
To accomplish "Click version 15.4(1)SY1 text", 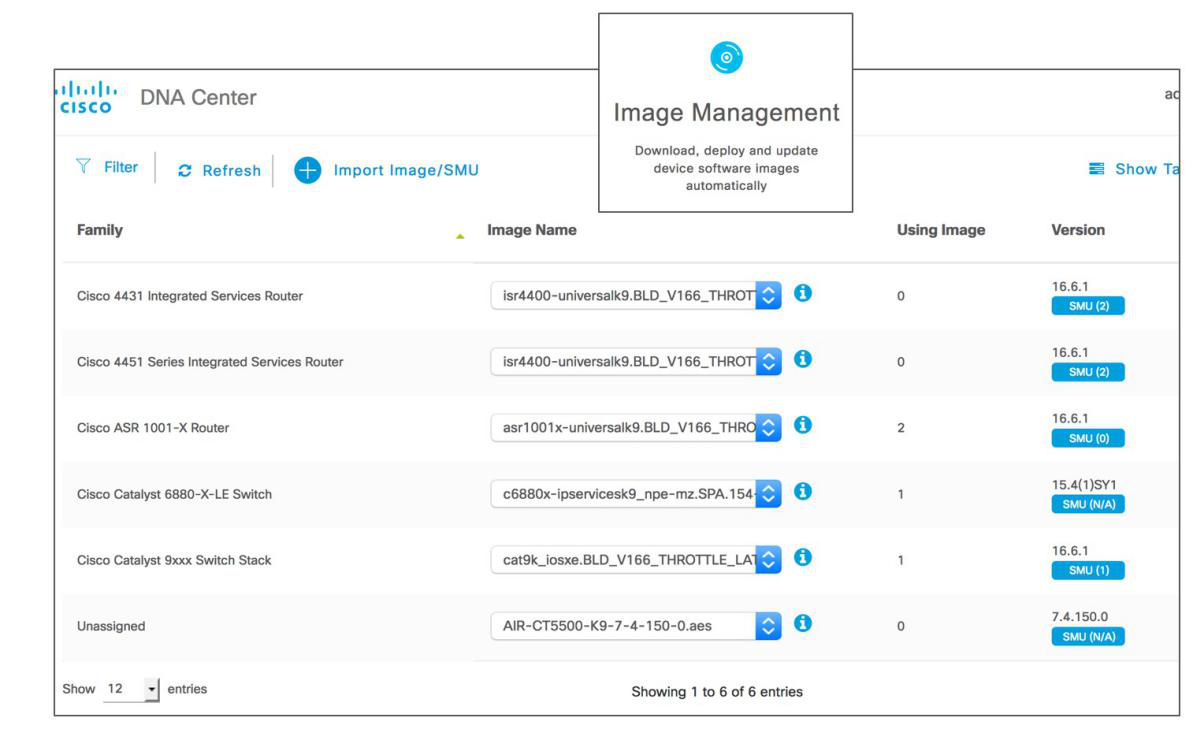I will click(1084, 485).
